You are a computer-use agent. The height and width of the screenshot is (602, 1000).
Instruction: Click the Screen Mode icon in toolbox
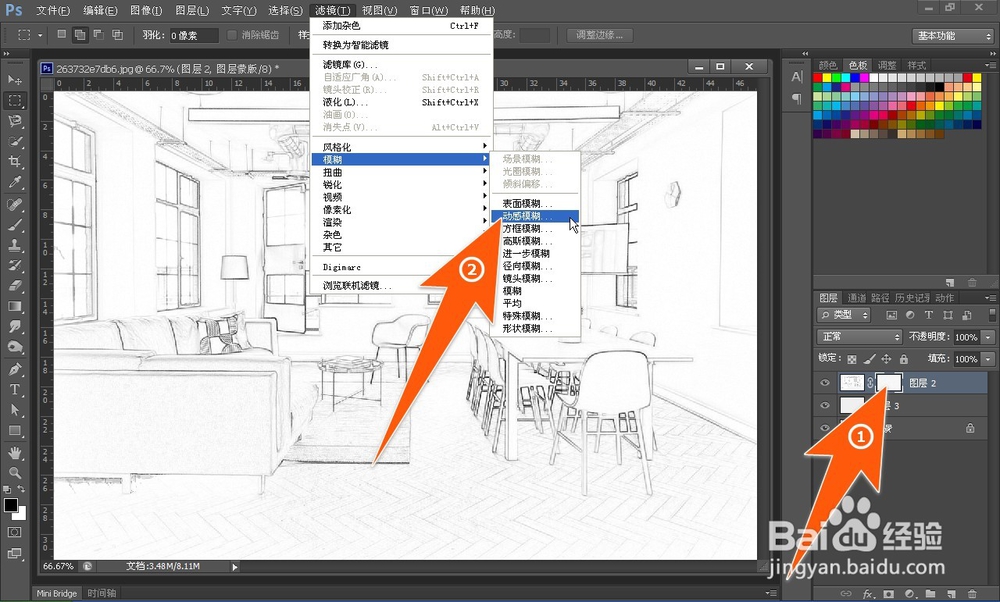point(15,553)
